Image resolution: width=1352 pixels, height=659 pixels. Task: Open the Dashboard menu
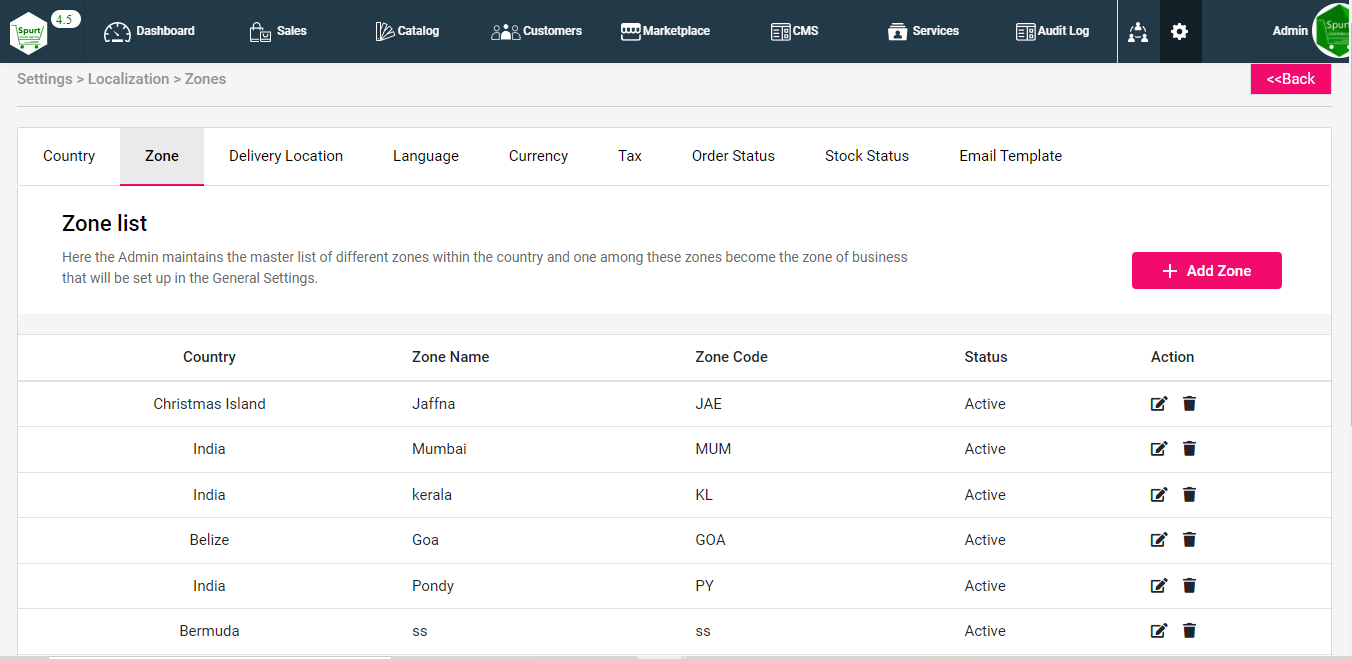149,31
